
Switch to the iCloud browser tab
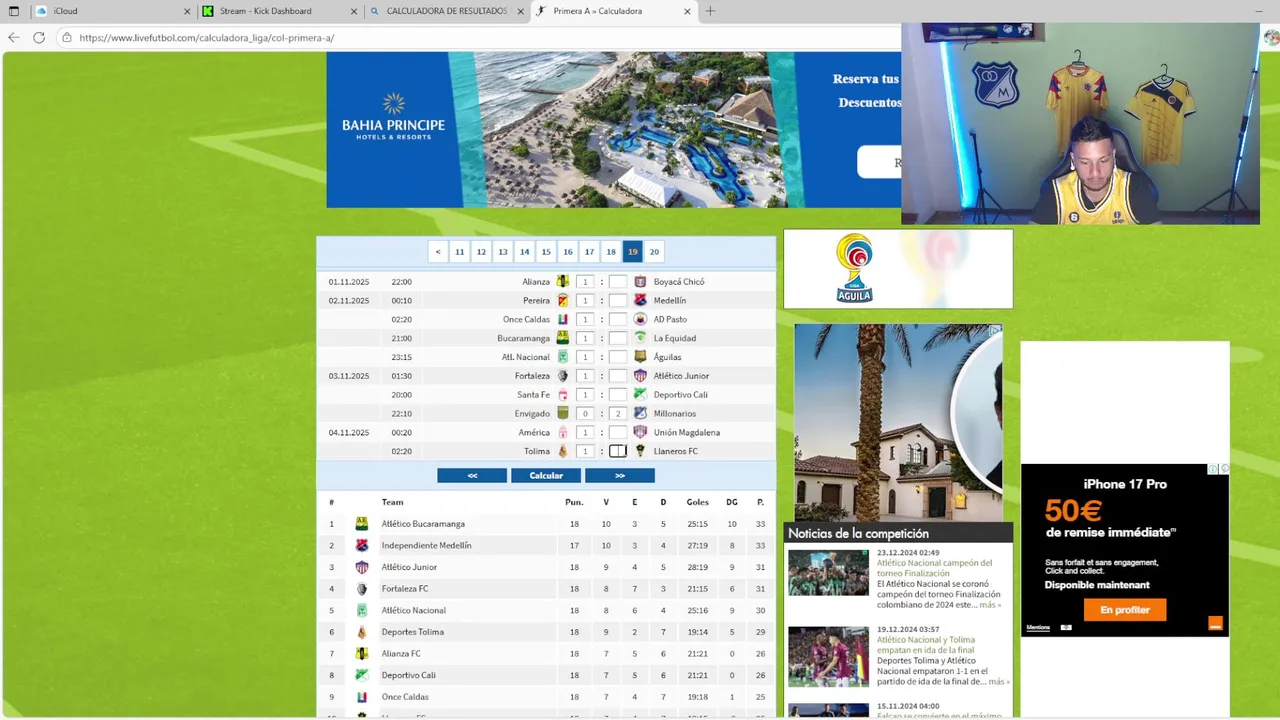(110, 11)
